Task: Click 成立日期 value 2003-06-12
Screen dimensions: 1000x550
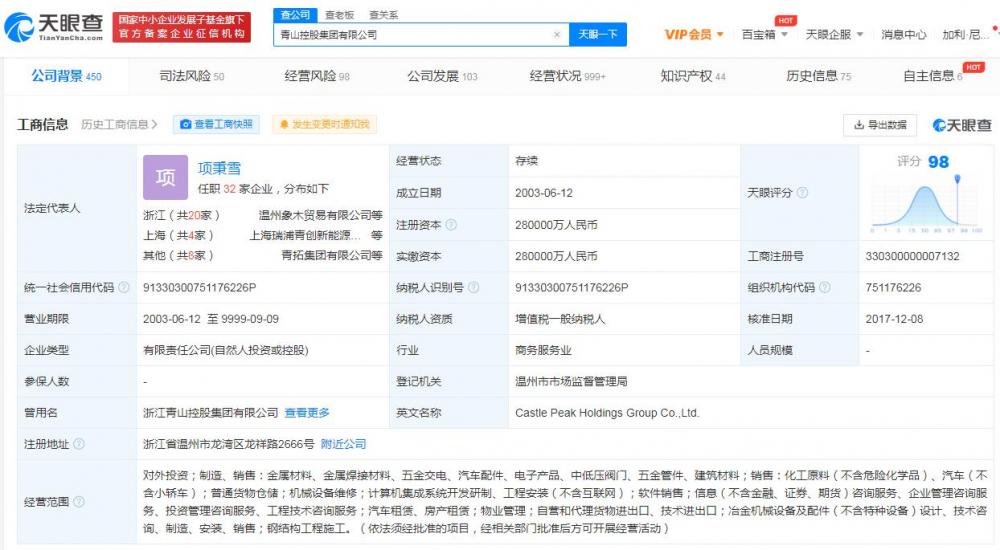Action: click(544, 193)
